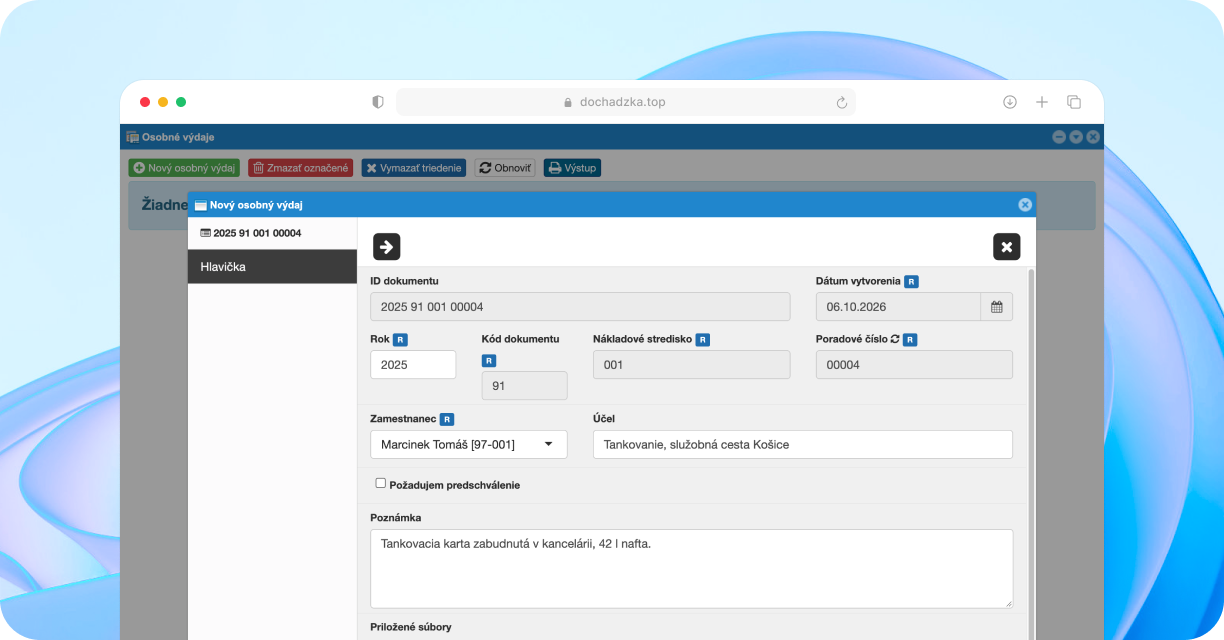Click the Účel input field
Screen dimensions: 1224x640
[803, 444]
